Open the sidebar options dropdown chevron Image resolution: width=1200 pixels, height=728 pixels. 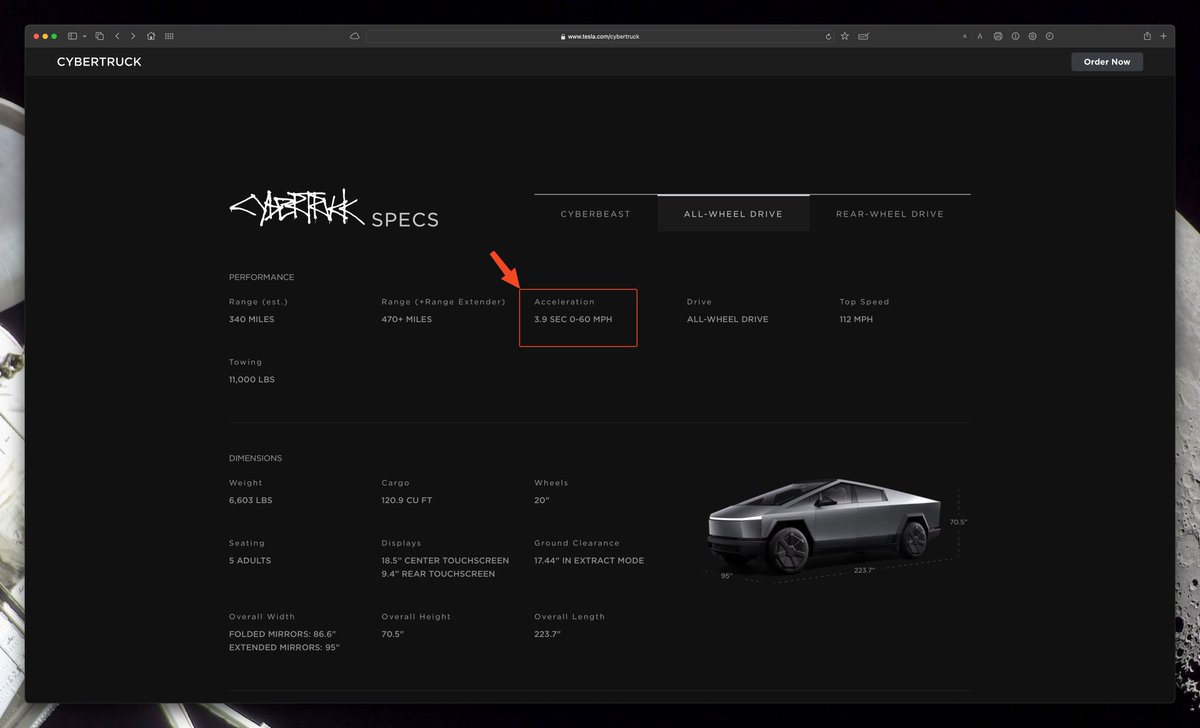point(84,36)
